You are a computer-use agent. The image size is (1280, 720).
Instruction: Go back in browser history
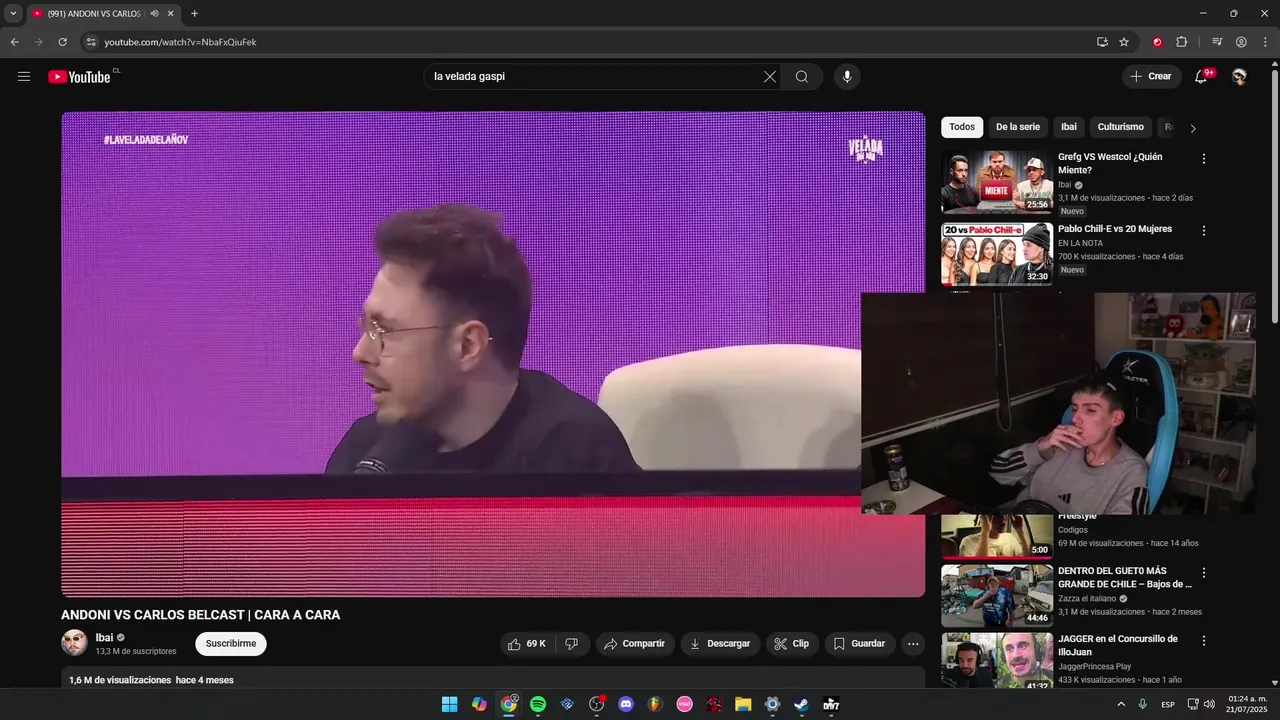(x=14, y=42)
